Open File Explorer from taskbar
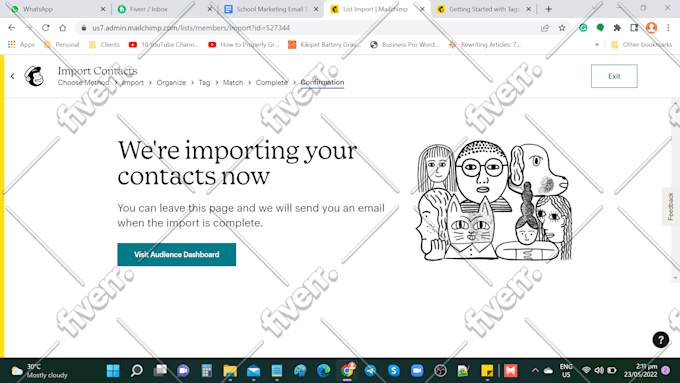This screenshot has height=383, width=680. coord(230,370)
